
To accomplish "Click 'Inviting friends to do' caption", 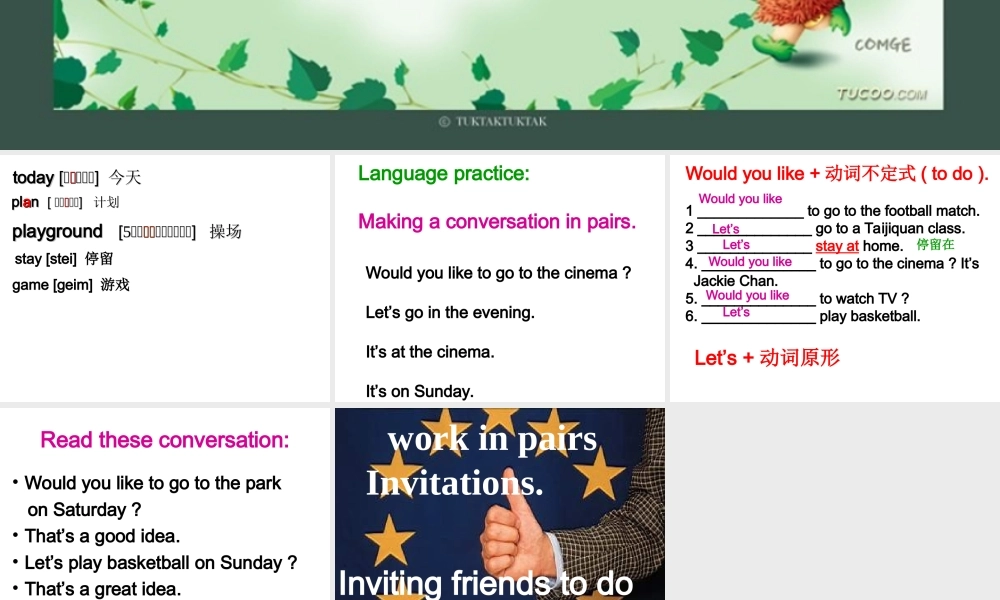I will tap(486, 583).
